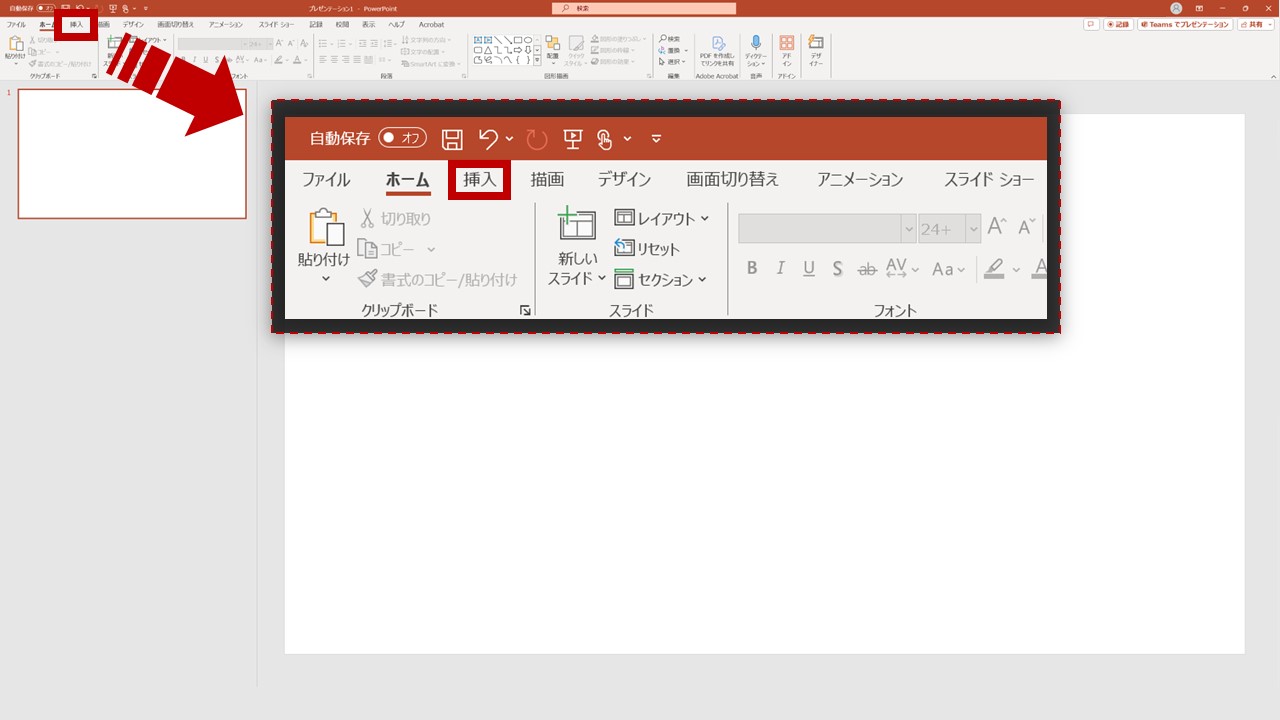Switch to the 挿入 (Insert) tab
Screen dimensions: 1280x720
click(479, 179)
